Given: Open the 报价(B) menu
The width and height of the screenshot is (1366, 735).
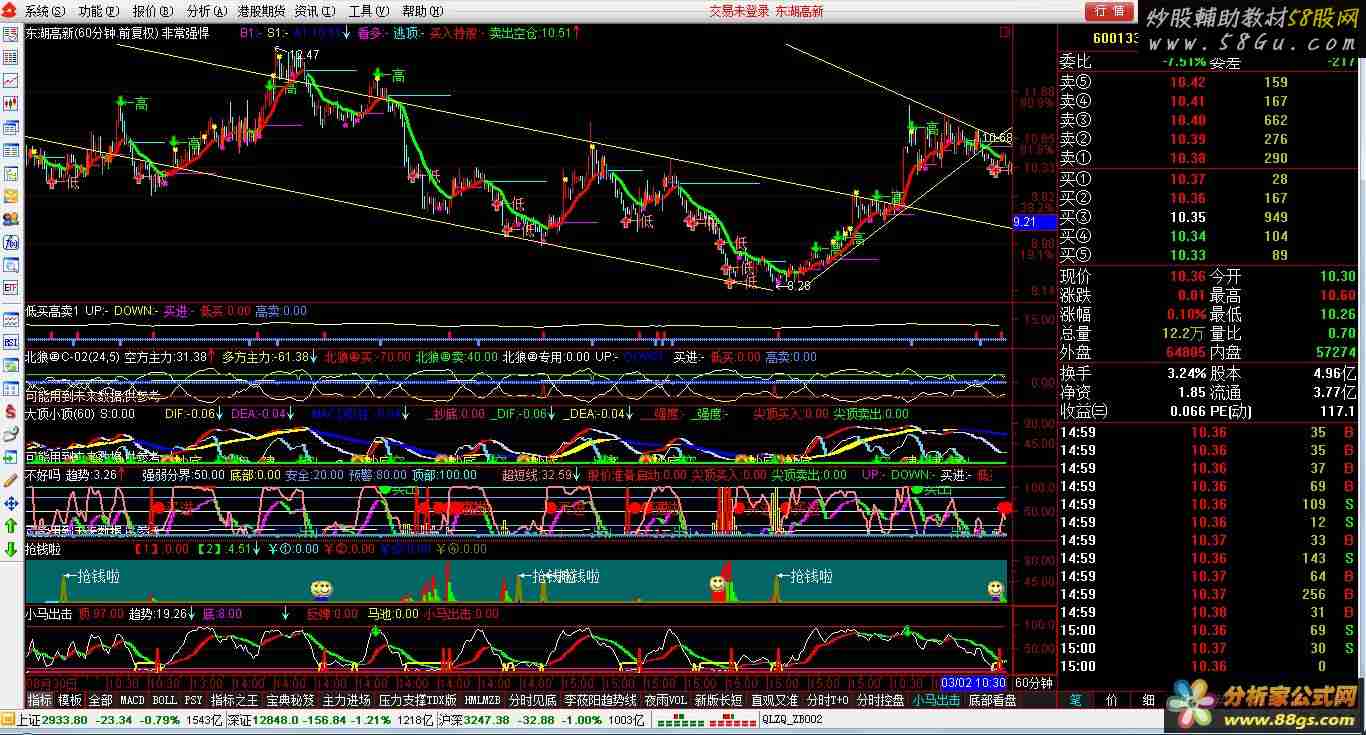Looking at the screenshot, I should coord(152,11).
